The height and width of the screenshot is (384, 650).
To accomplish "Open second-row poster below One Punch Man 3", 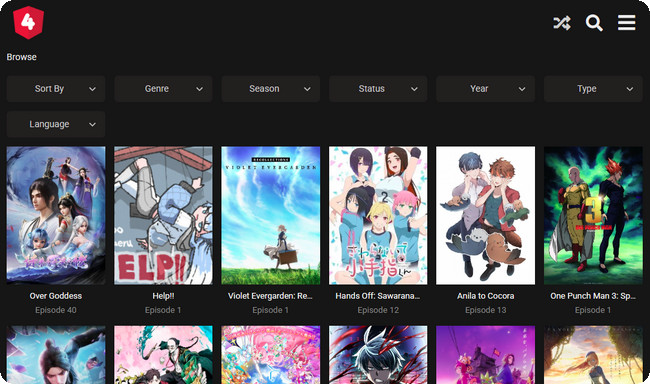I will 593,355.
